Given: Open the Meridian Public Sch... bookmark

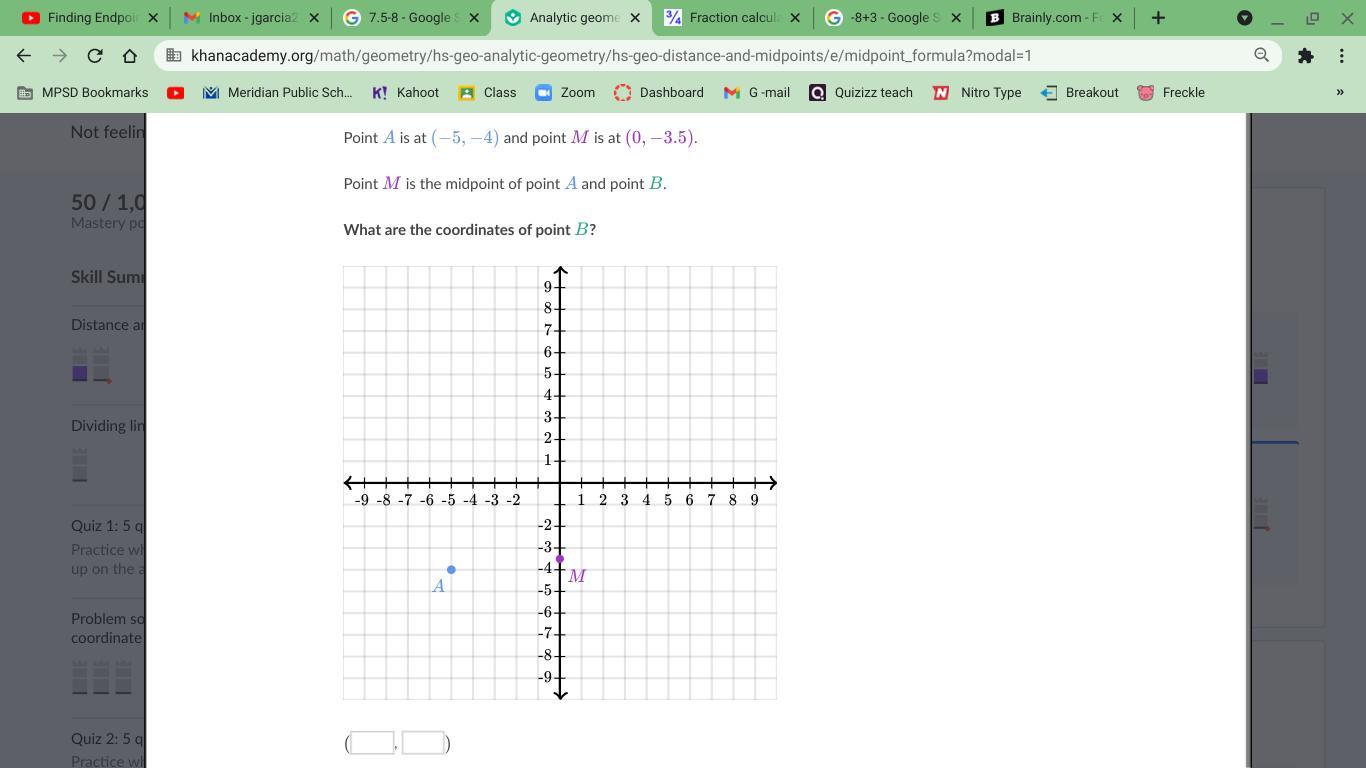Looking at the screenshot, I should click(x=278, y=92).
